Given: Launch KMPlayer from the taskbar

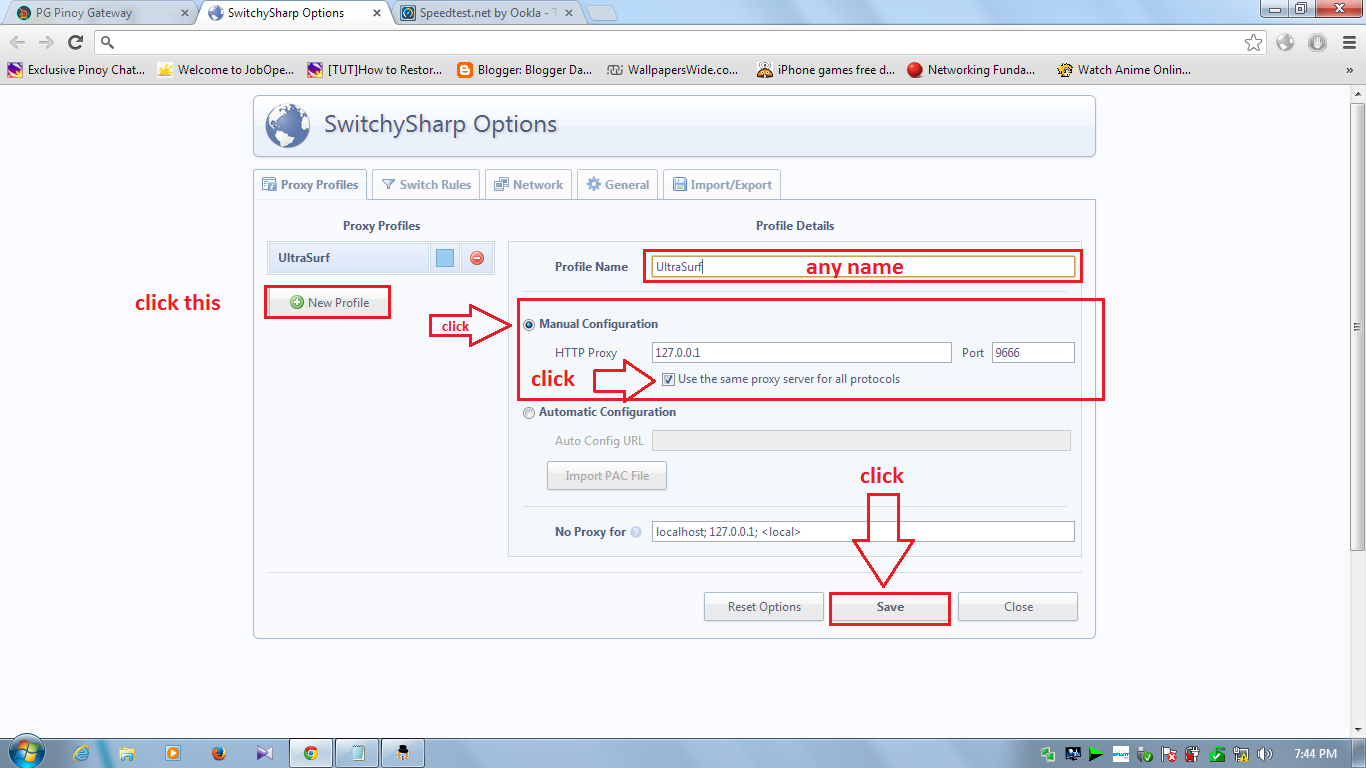Looking at the screenshot, I should (264, 753).
